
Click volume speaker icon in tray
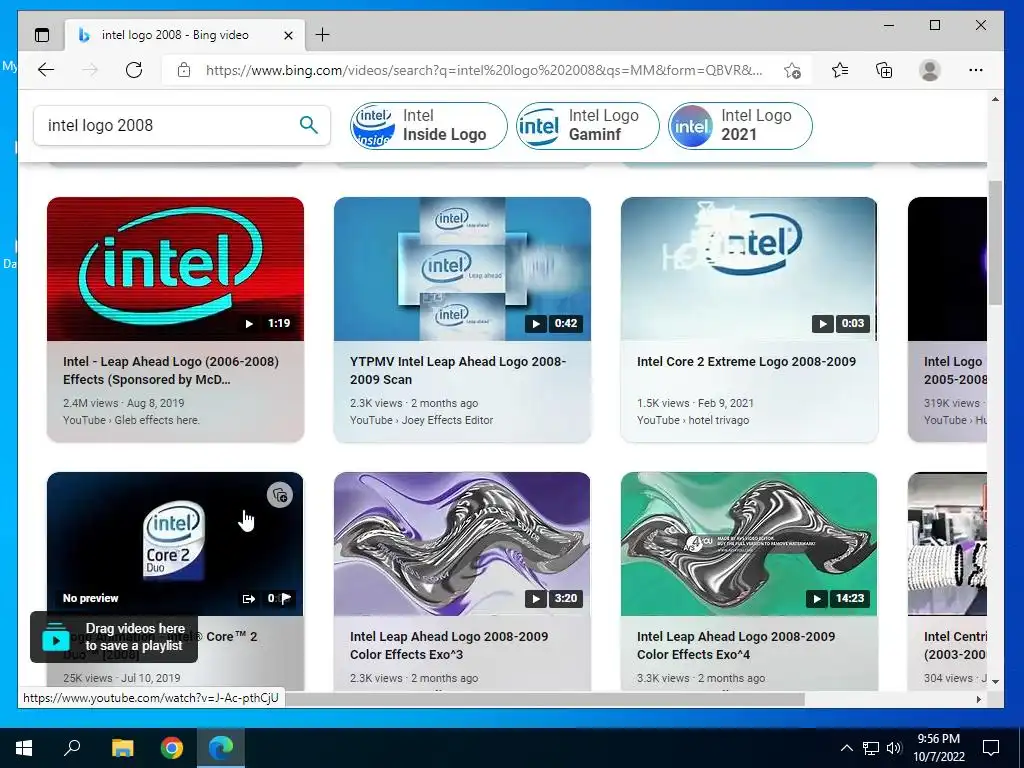point(894,748)
